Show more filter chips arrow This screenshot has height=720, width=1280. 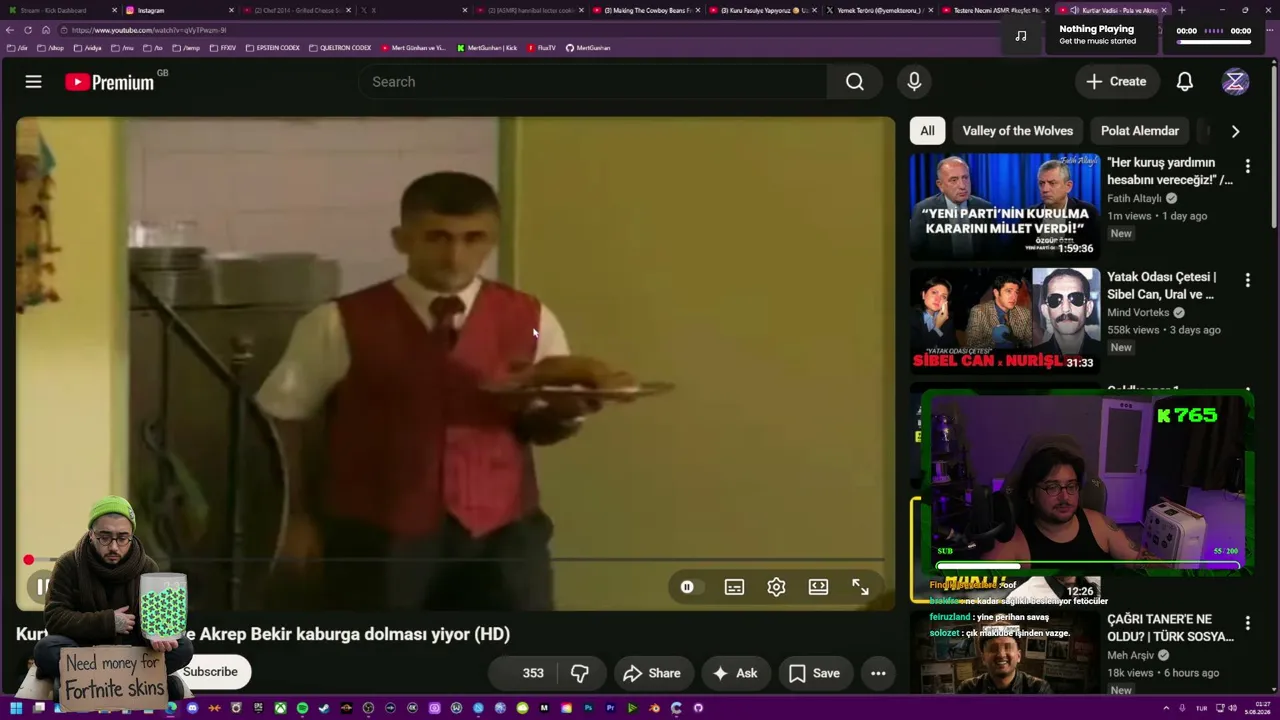(x=1235, y=131)
